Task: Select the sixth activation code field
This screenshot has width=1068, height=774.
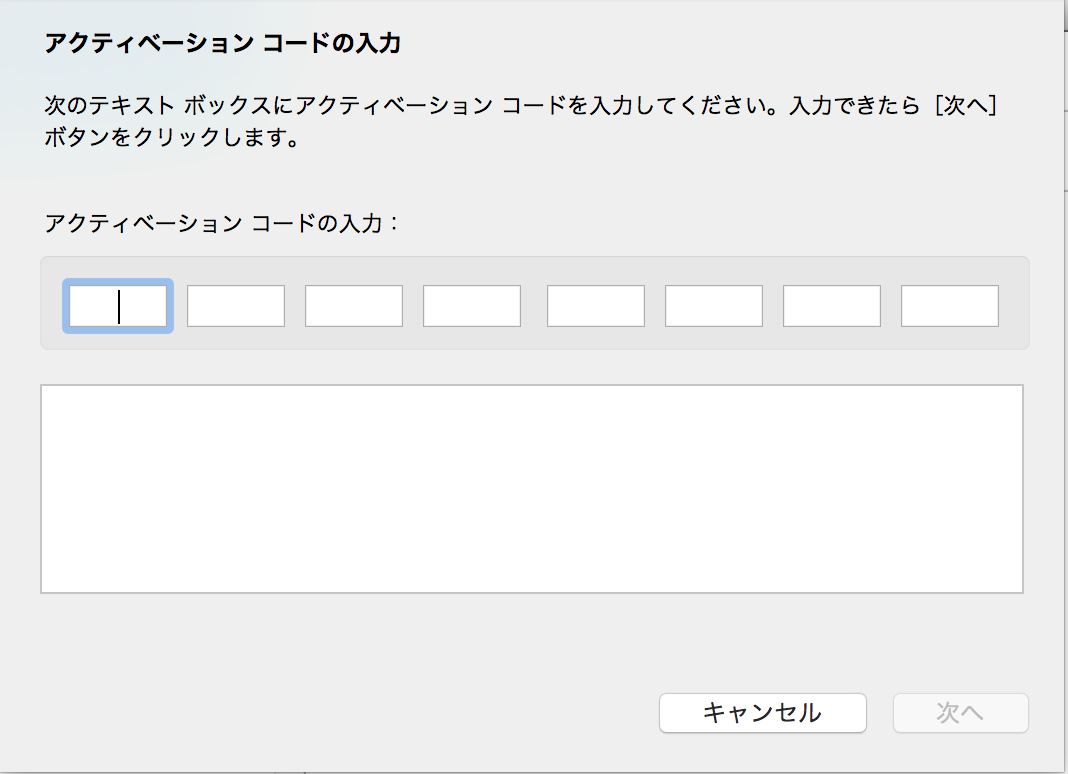Action: pos(714,306)
